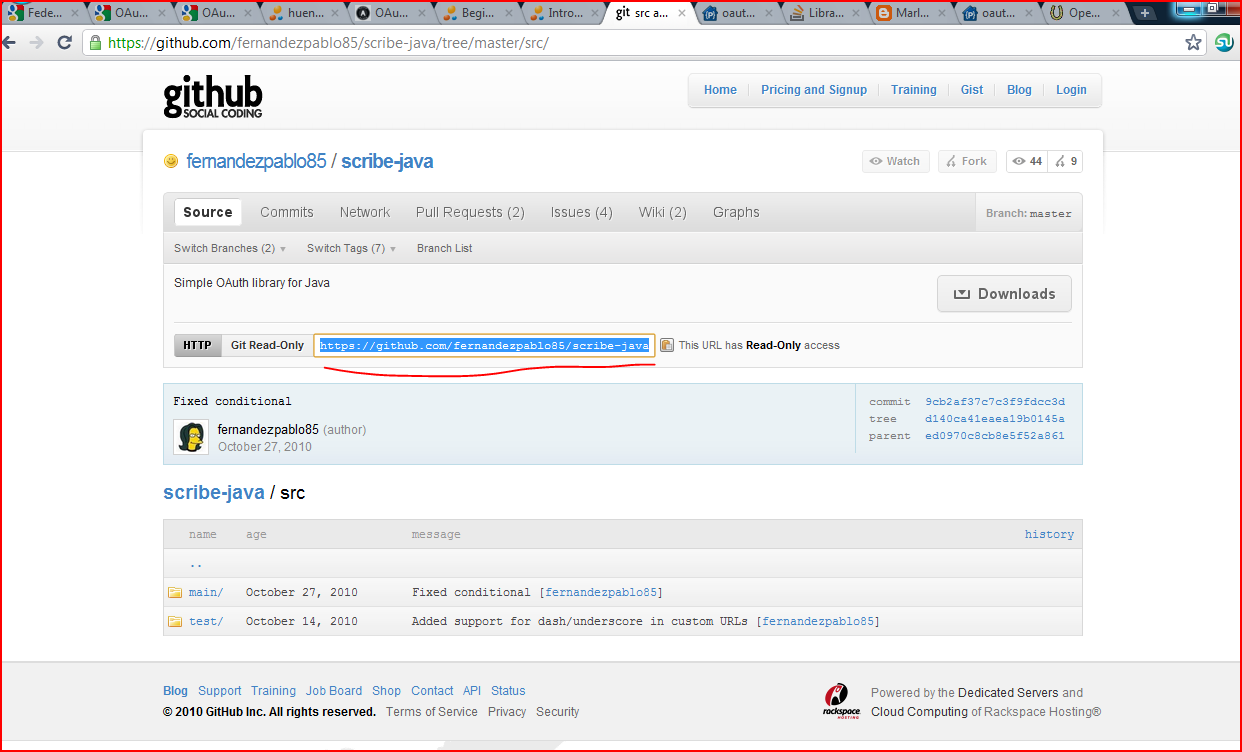Click the Gist link in top navigation
This screenshot has height=752, width=1242.
pyautogui.click(x=972, y=90)
